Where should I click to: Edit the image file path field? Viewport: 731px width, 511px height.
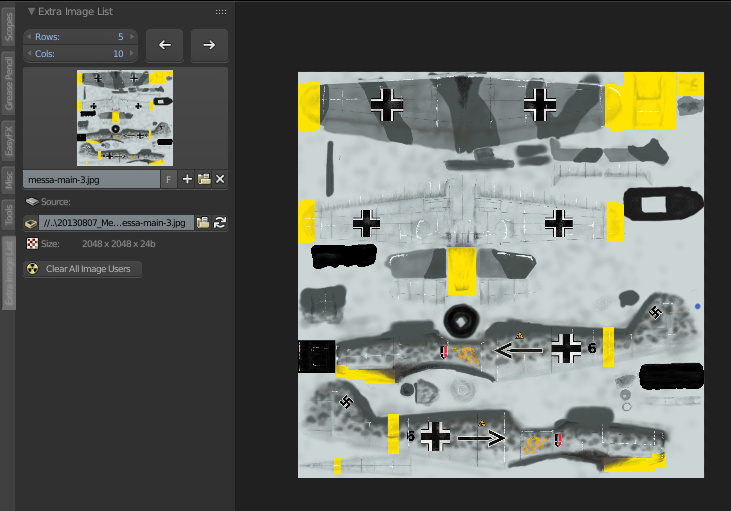click(116, 223)
